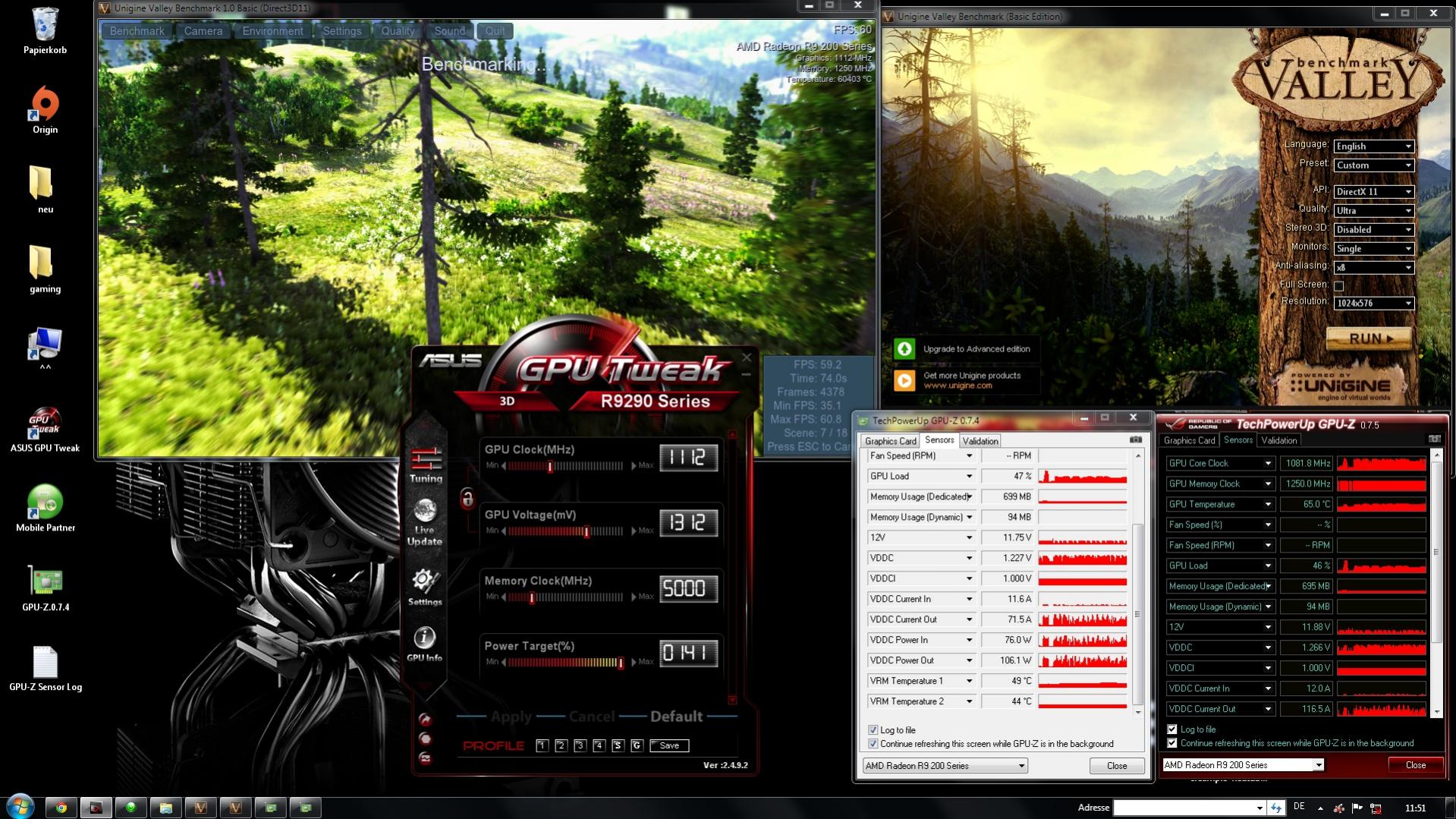Screen dimensions: 1456x819
Task: Uncheck Log to file in ROG GPU-Z
Action: tap(1172, 729)
